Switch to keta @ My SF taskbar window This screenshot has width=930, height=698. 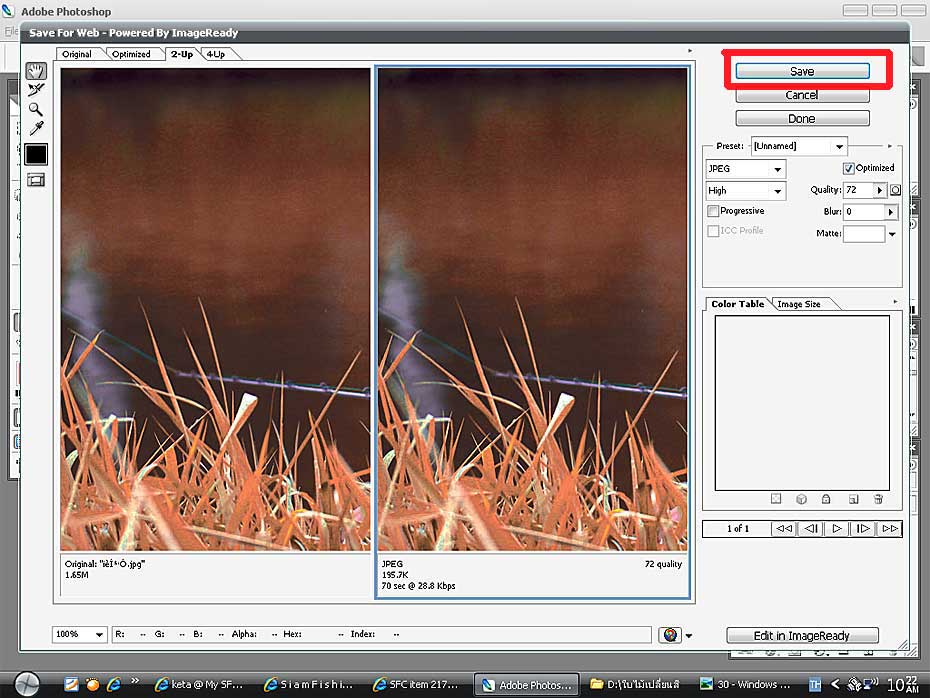[199, 684]
